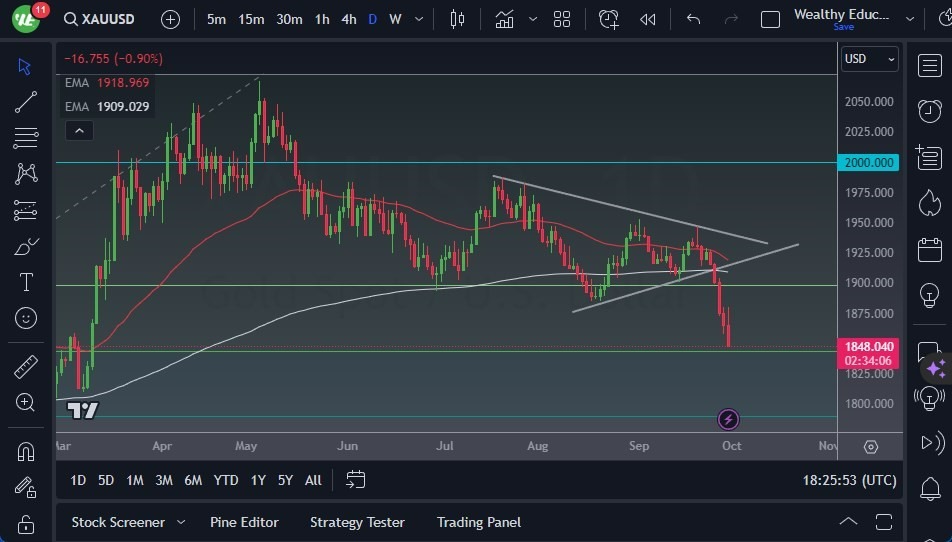Set range to 1M
The width and height of the screenshot is (952, 542).
point(135,480)
